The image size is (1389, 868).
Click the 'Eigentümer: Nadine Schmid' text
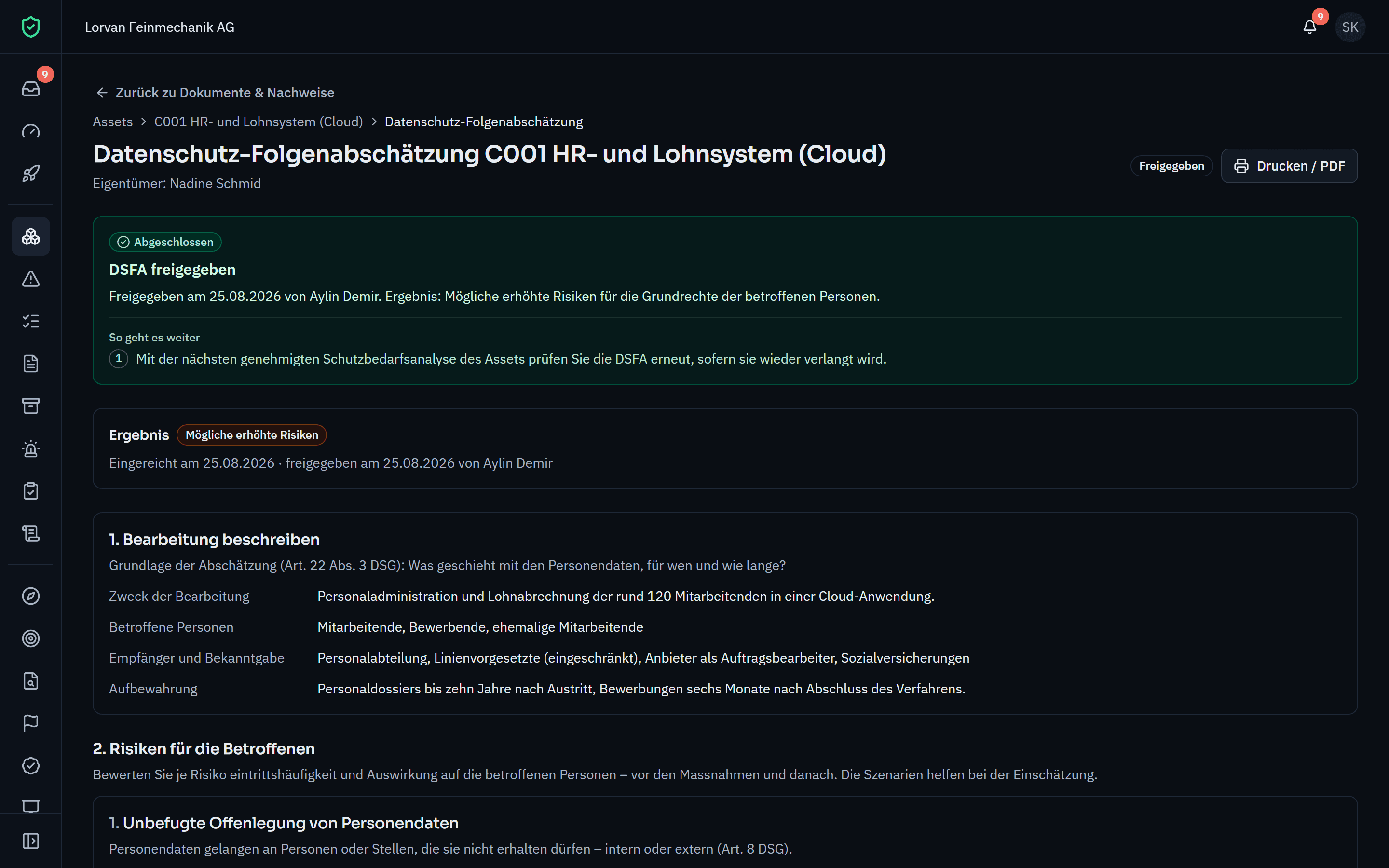177,183
